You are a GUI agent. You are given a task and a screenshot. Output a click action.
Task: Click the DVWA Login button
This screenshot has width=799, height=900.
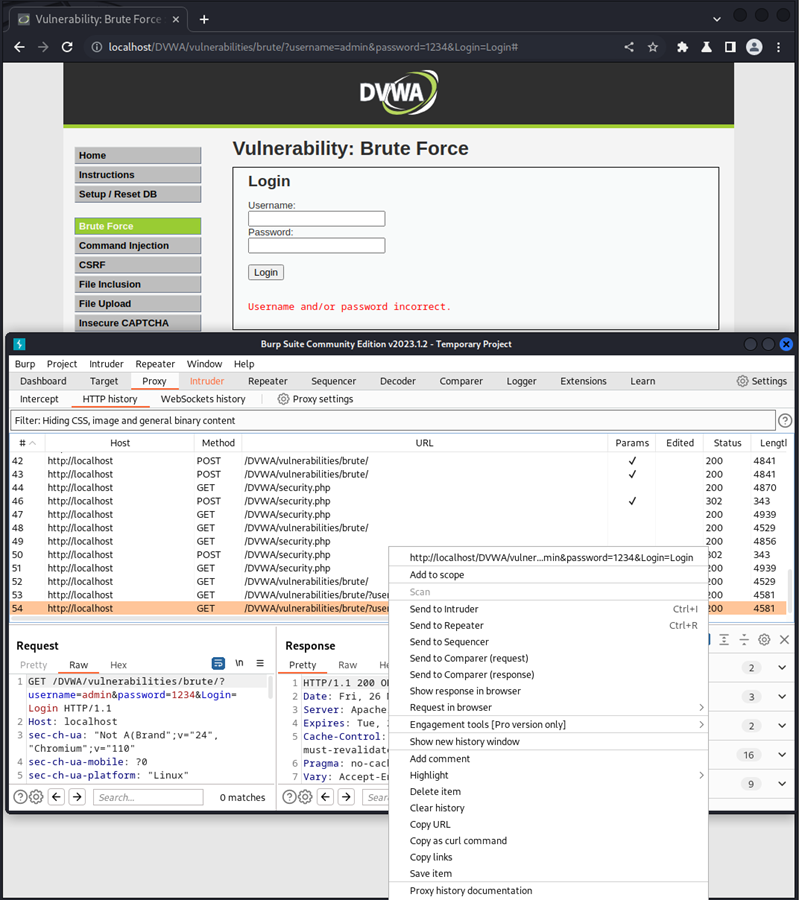(266, 272)
